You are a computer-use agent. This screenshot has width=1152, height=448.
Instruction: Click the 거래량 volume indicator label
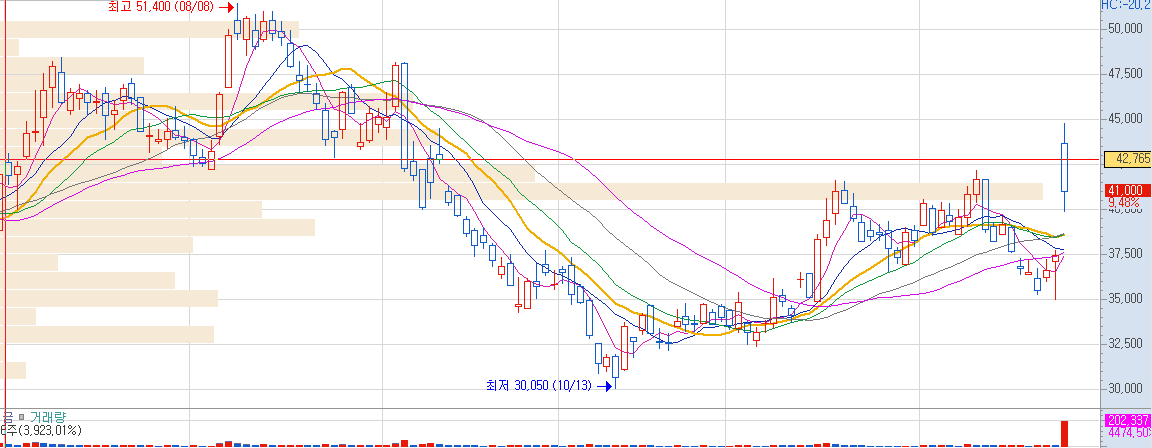coord(48,417)
